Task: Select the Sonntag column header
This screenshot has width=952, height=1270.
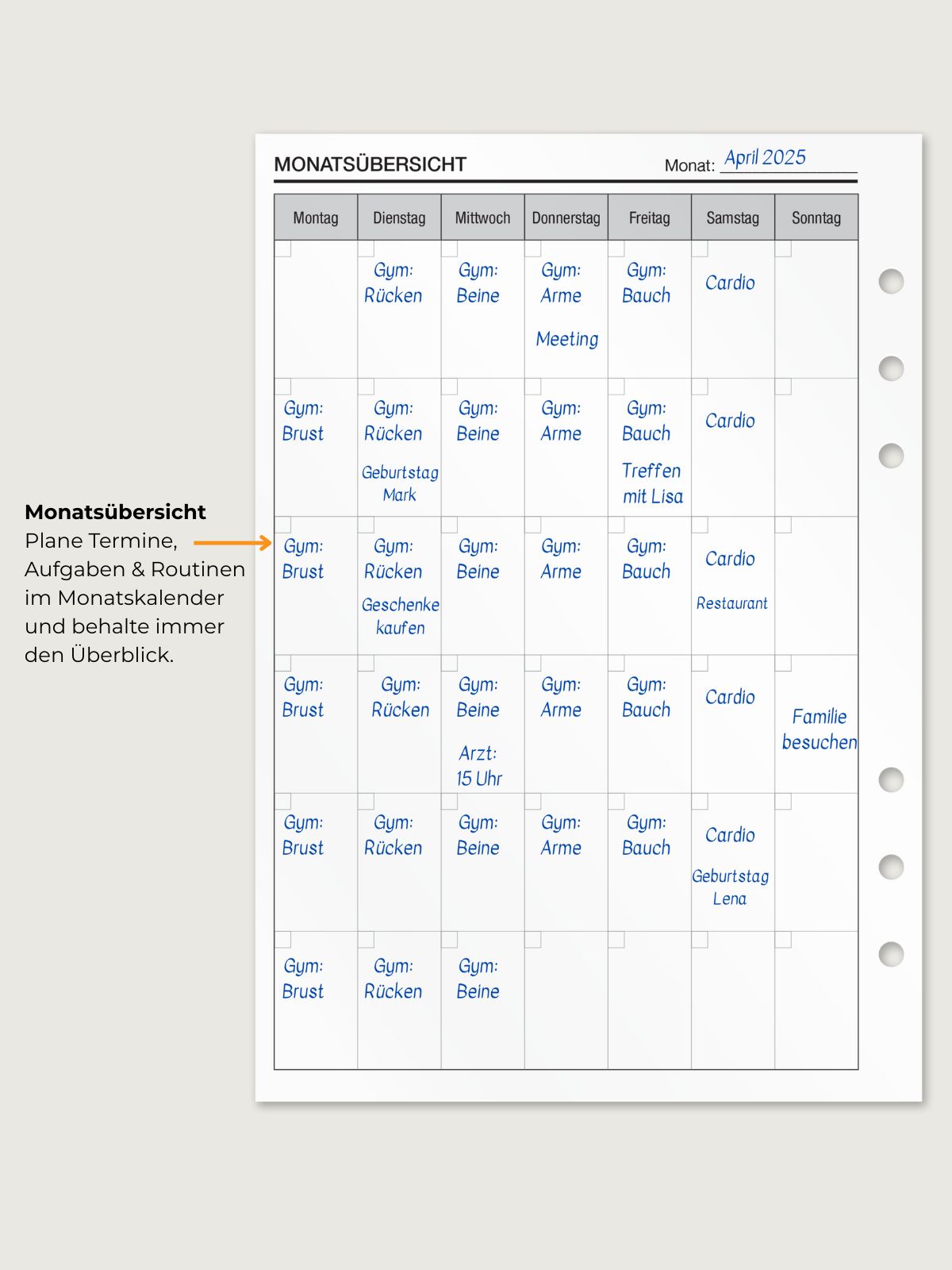Action: (816, 217)
